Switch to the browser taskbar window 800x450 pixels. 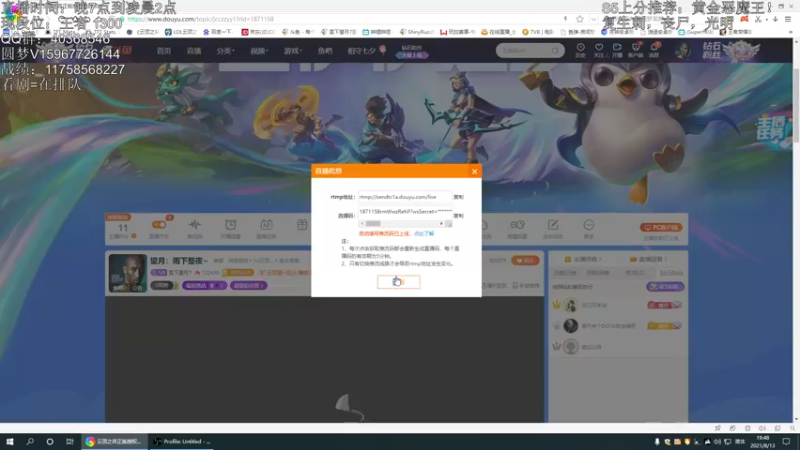114,442
